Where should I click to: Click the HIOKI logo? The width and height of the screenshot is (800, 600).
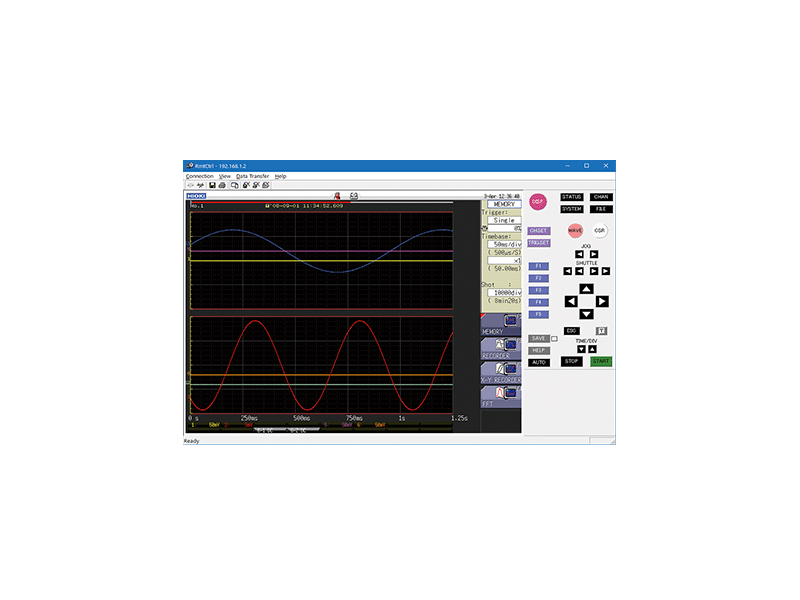(196, 196)
